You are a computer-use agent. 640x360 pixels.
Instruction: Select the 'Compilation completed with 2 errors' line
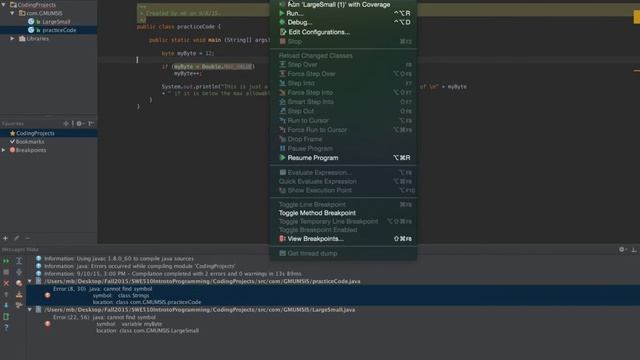click(173, 274)
